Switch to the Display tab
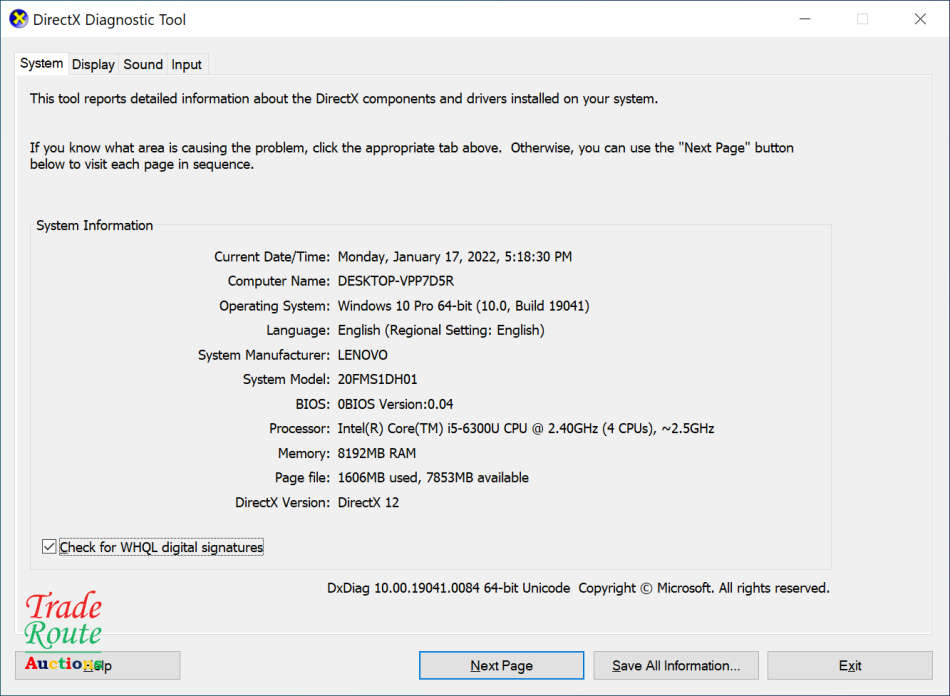 tap(93, 64)
